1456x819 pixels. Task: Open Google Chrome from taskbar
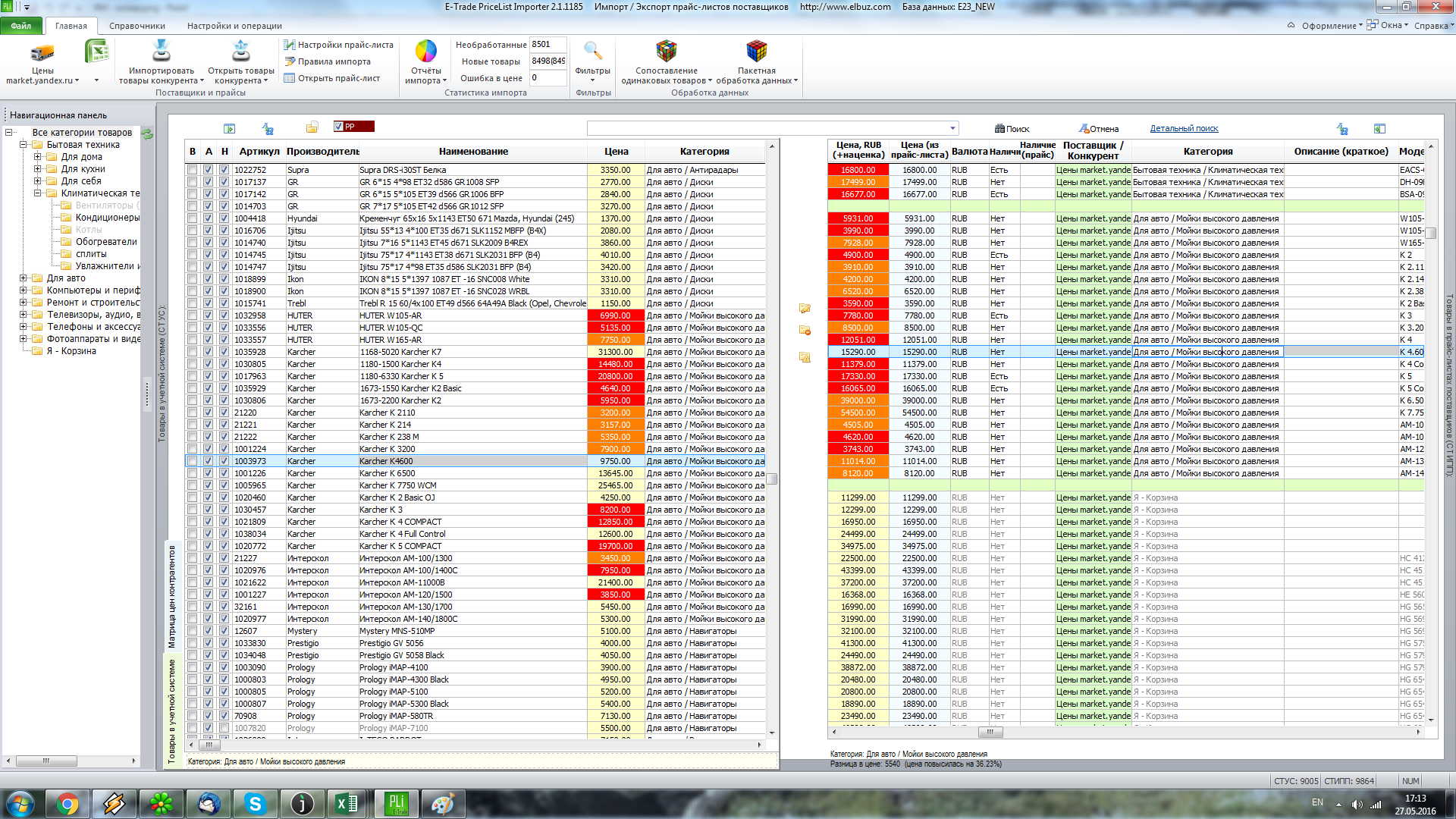pyautogui.click(x=67, y=804)
